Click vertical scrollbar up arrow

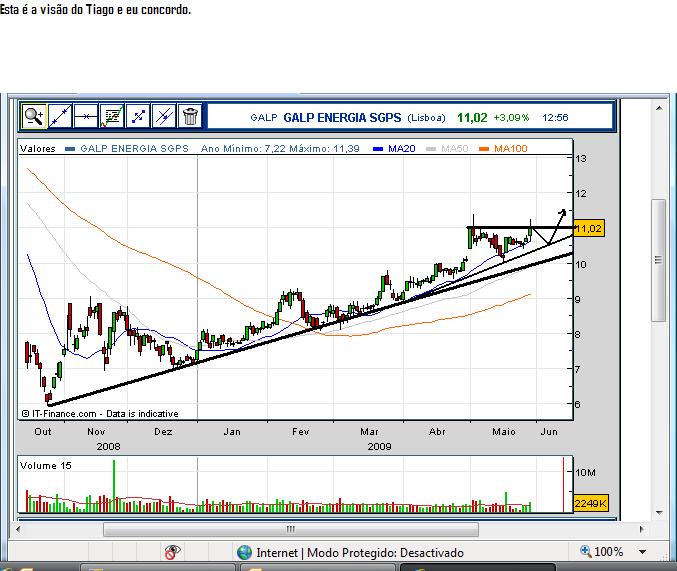659,108
